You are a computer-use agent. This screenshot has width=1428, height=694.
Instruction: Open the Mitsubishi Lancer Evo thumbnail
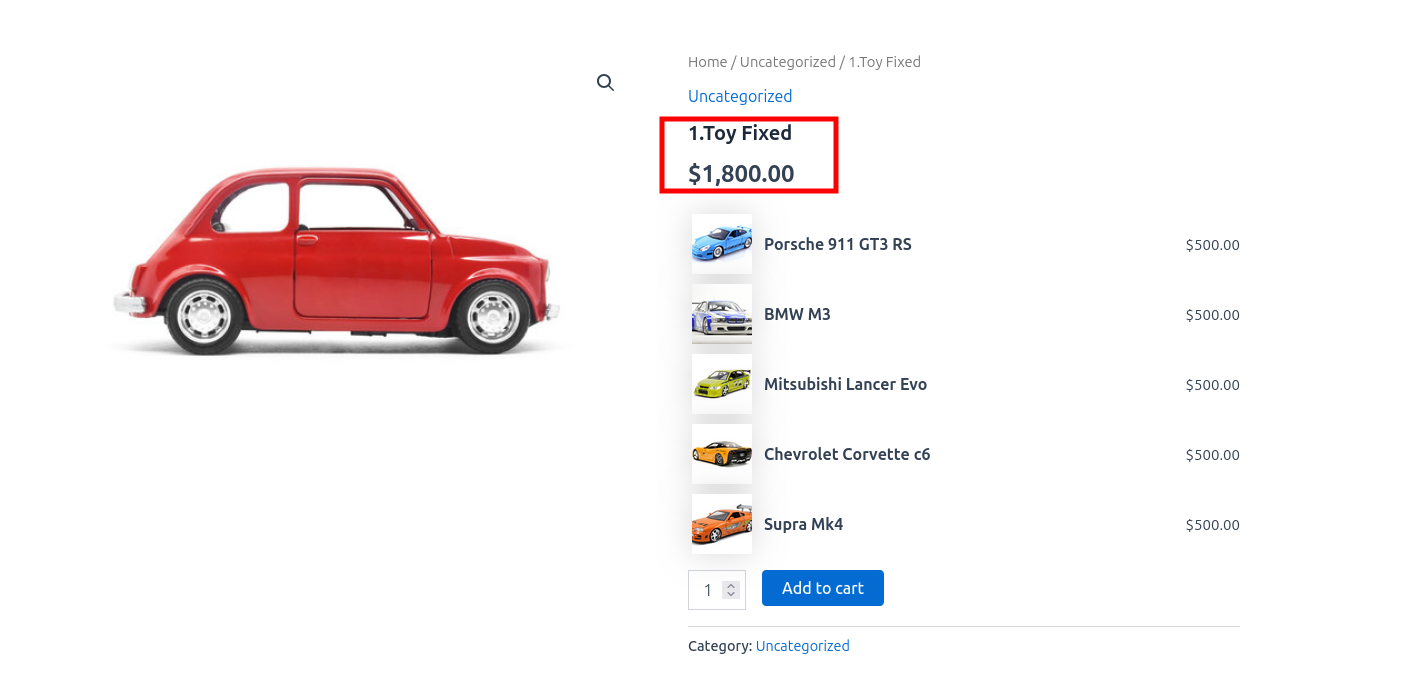tap(722, 384)
